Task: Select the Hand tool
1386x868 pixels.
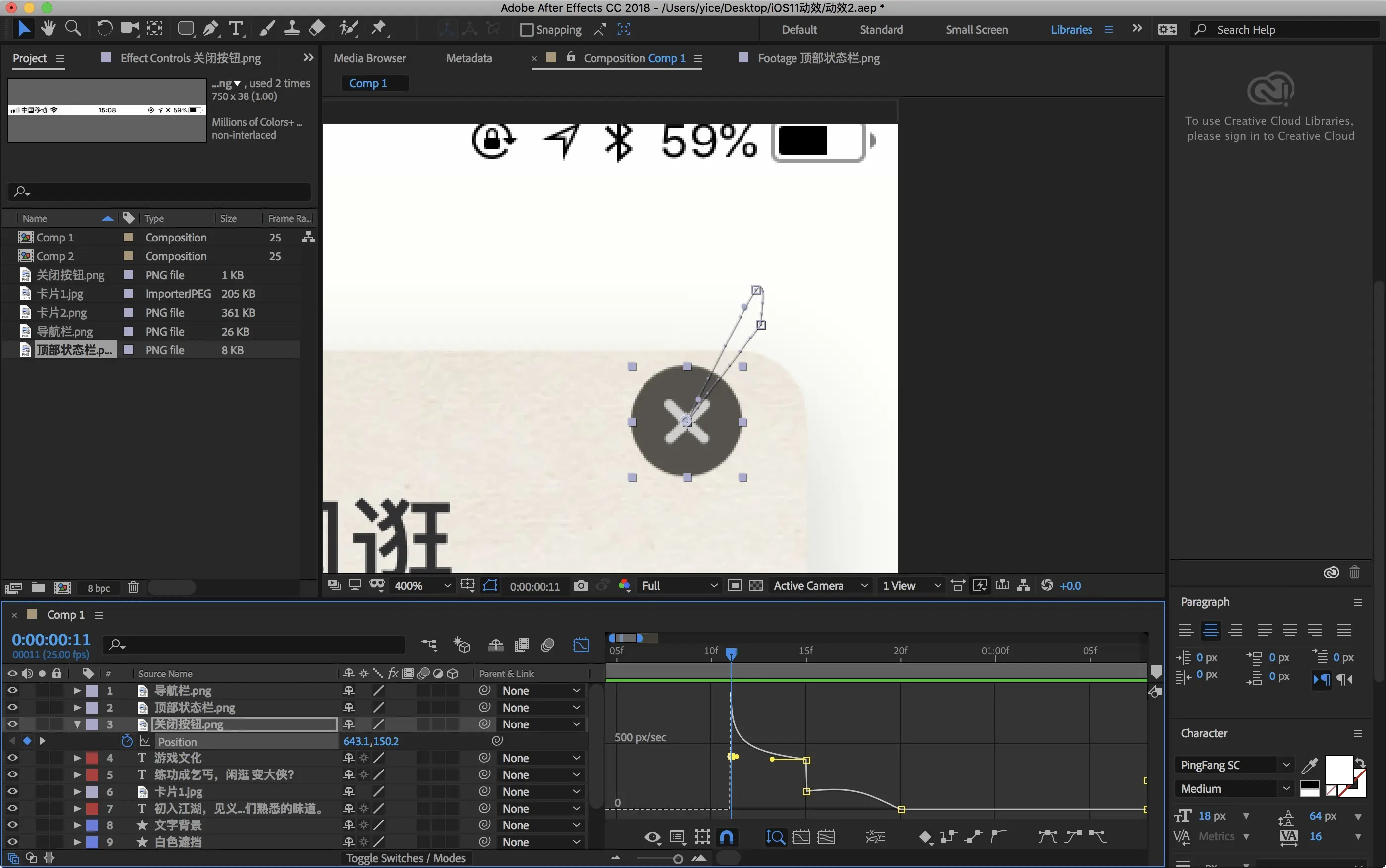Action: click(x=48, y=28)
